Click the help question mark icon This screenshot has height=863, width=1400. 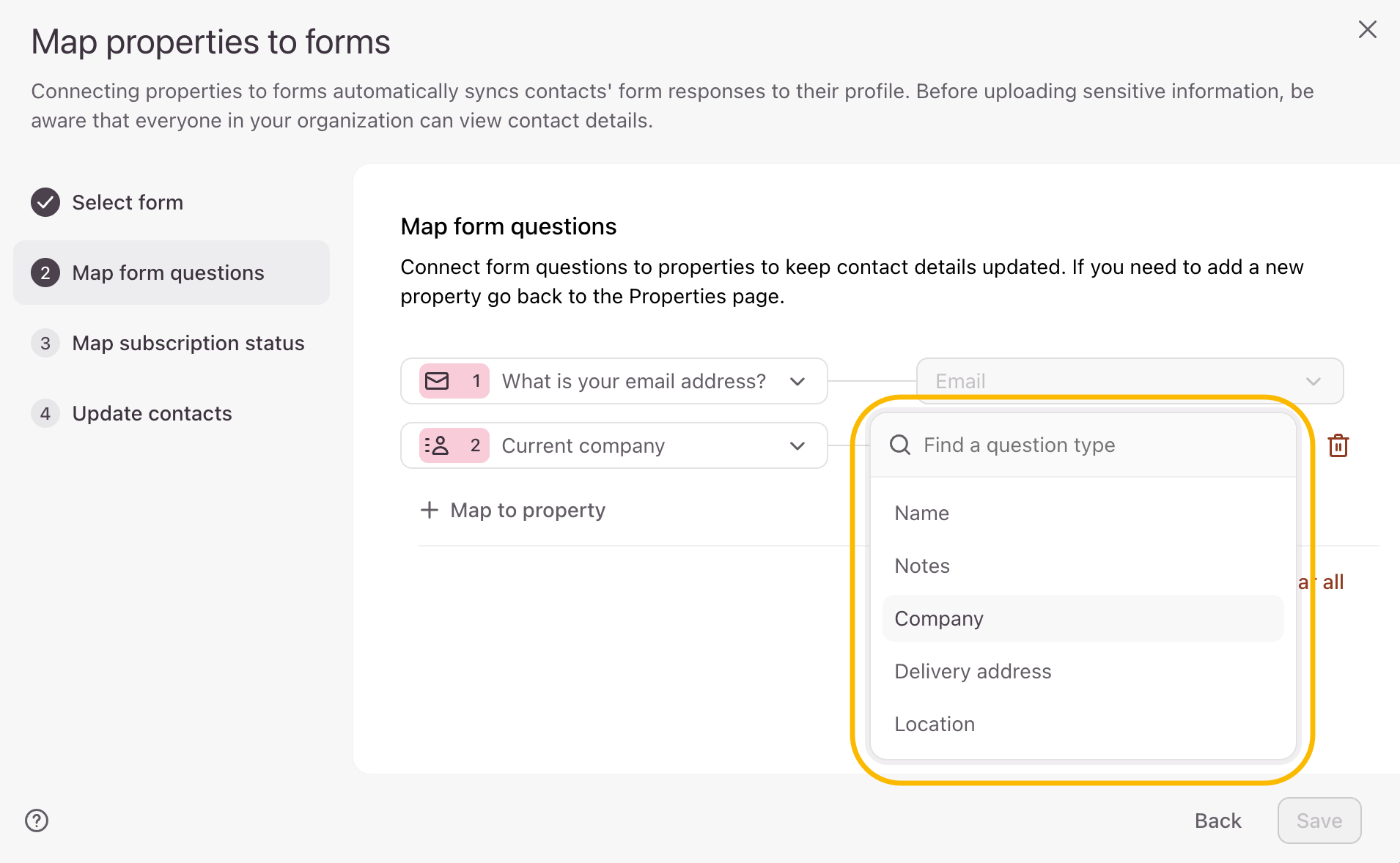(37, 821)
